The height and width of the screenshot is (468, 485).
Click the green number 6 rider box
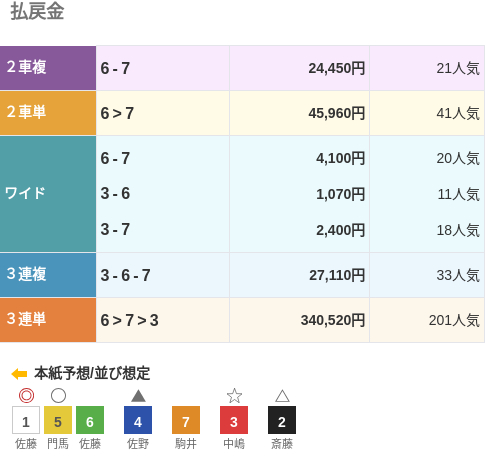tap(90, 420)
